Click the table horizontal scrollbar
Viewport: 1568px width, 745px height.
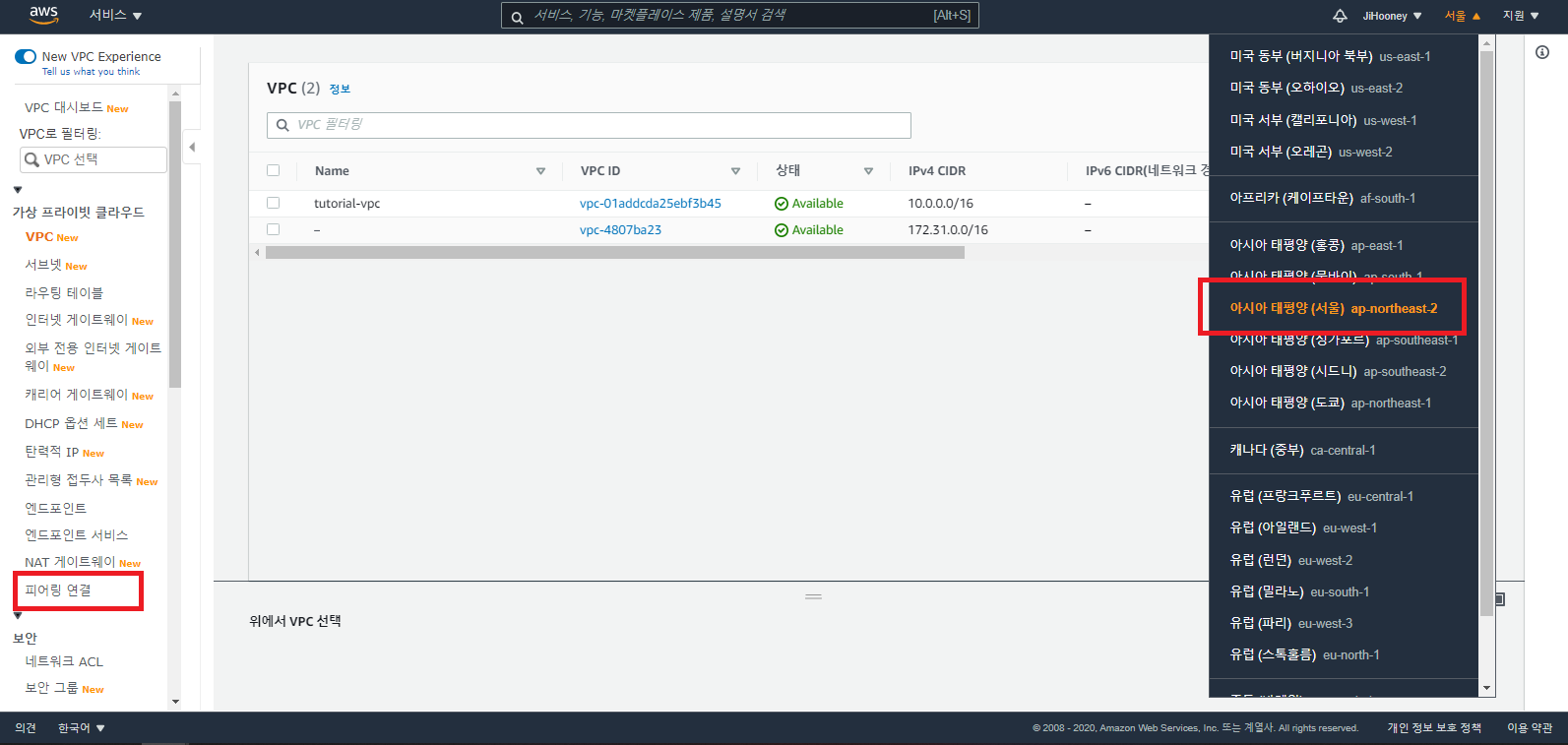click(x=615, y=253)
